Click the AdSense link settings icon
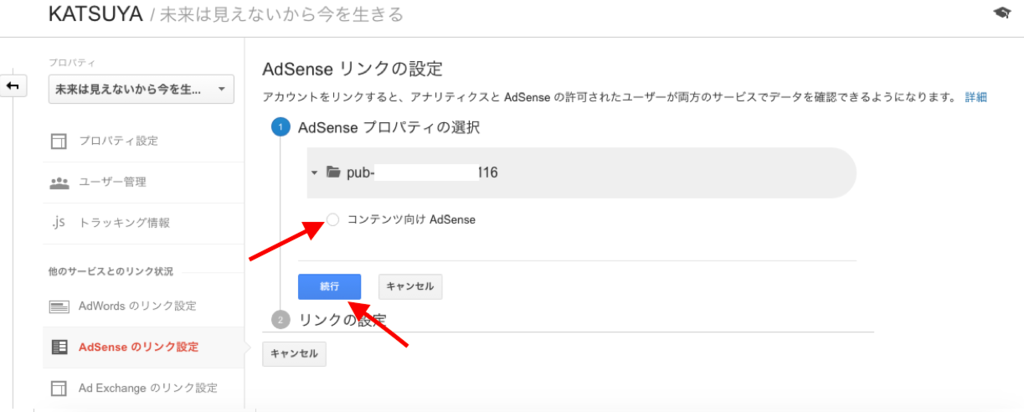Image resolution: width=1024 pixels, height=412 pixels. coord(59,347)
